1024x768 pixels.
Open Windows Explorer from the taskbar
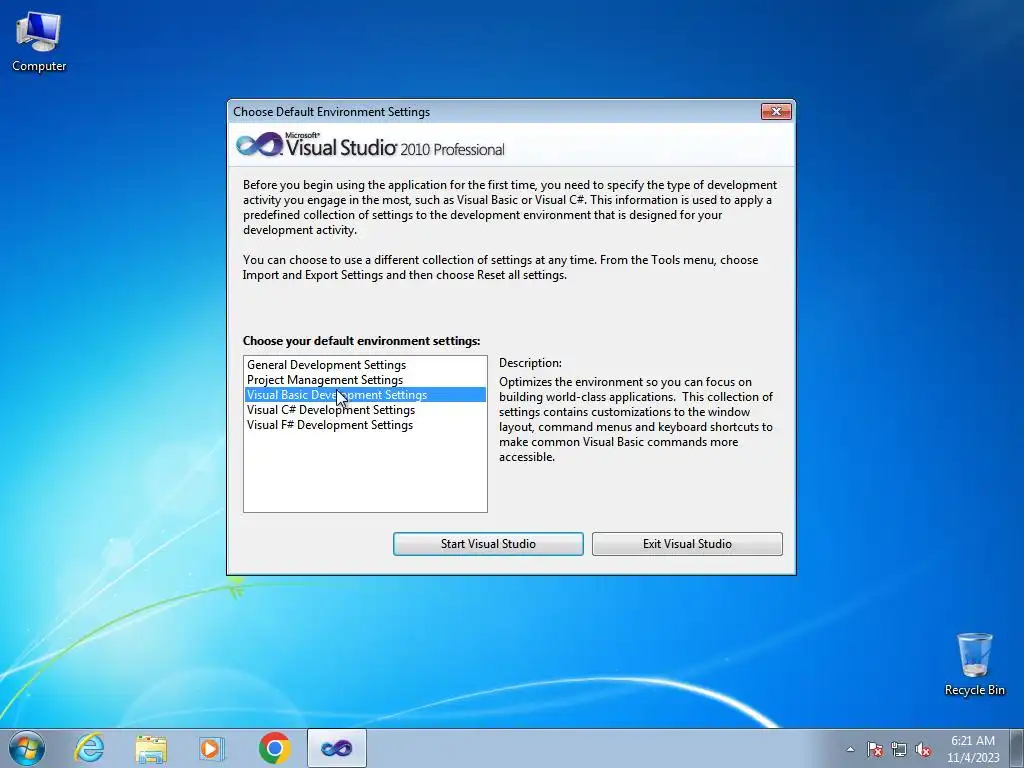(x=151, y=748)
